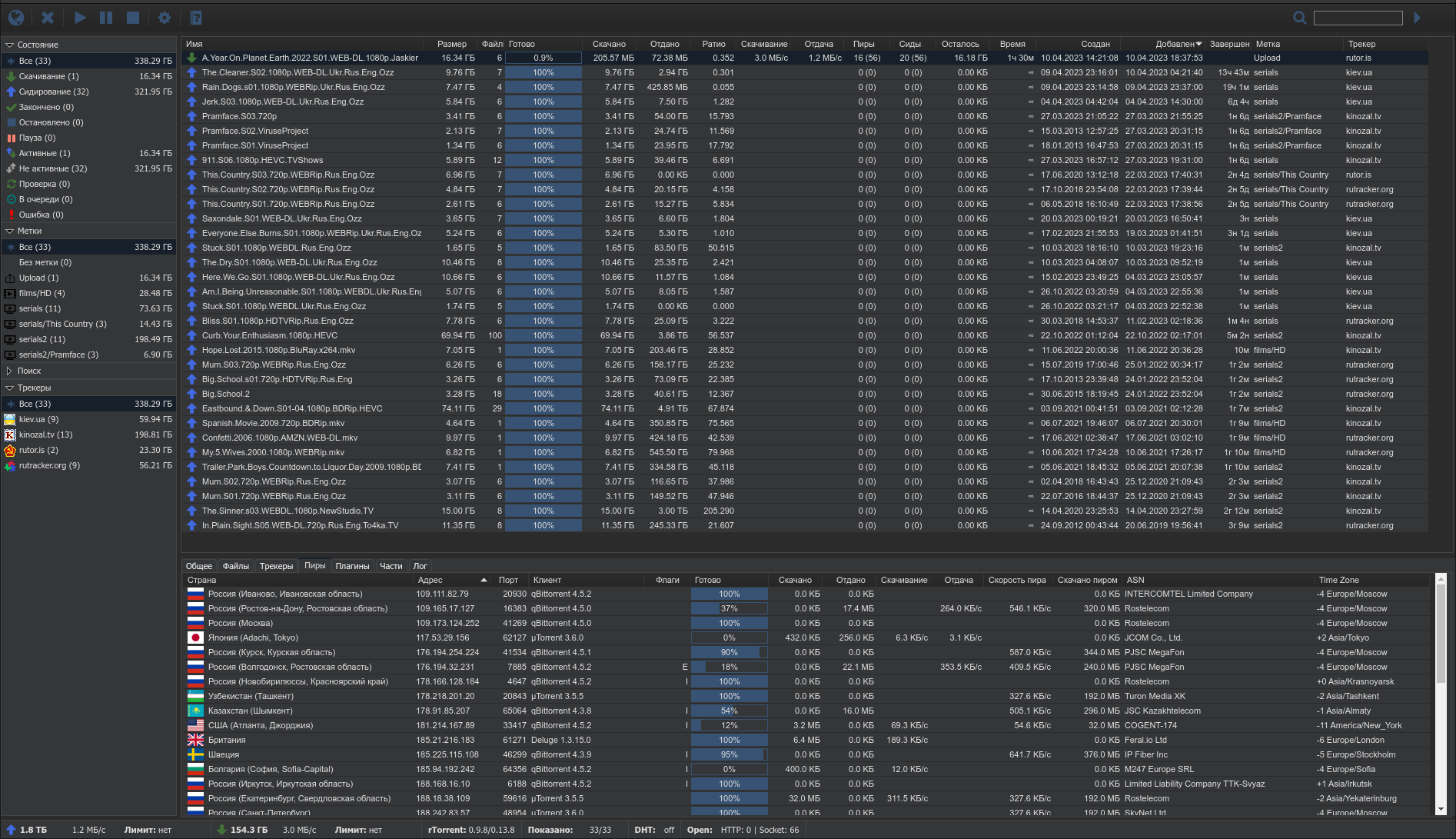Select the Остановлено (0) filter
This screenshot has width=1456, height=839.
(x=88, y=122)
